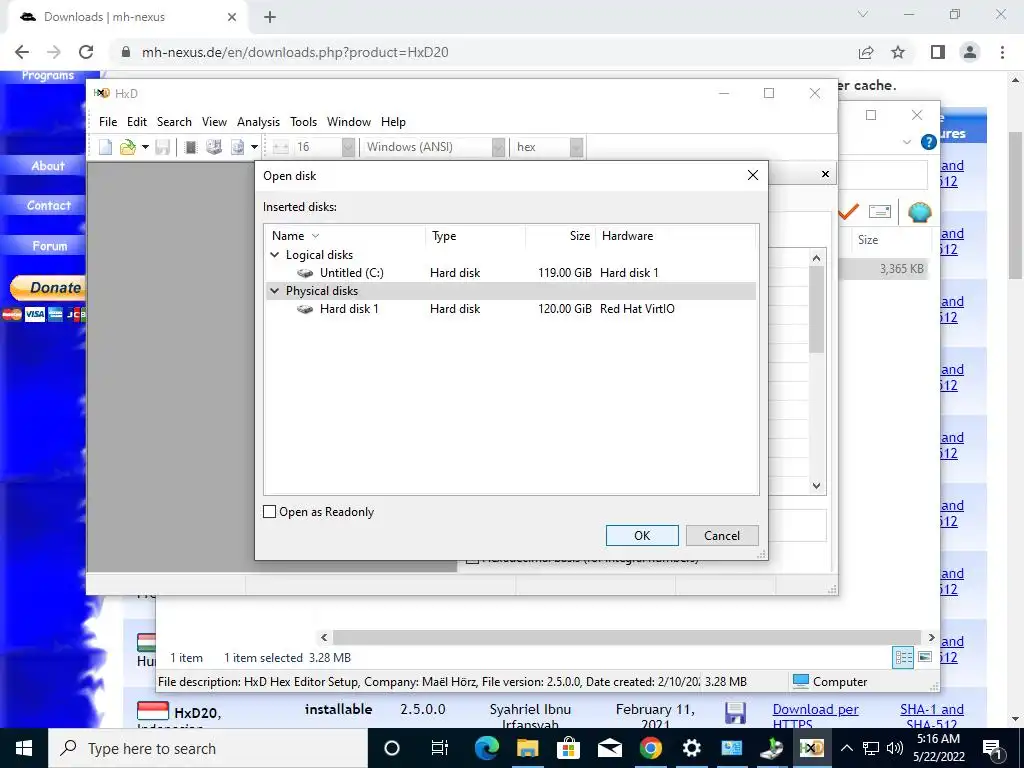Click the rename icon in Explorer ribbon
The height and width of the screenshot is (768, 1024).
click(x=880, y=211)
